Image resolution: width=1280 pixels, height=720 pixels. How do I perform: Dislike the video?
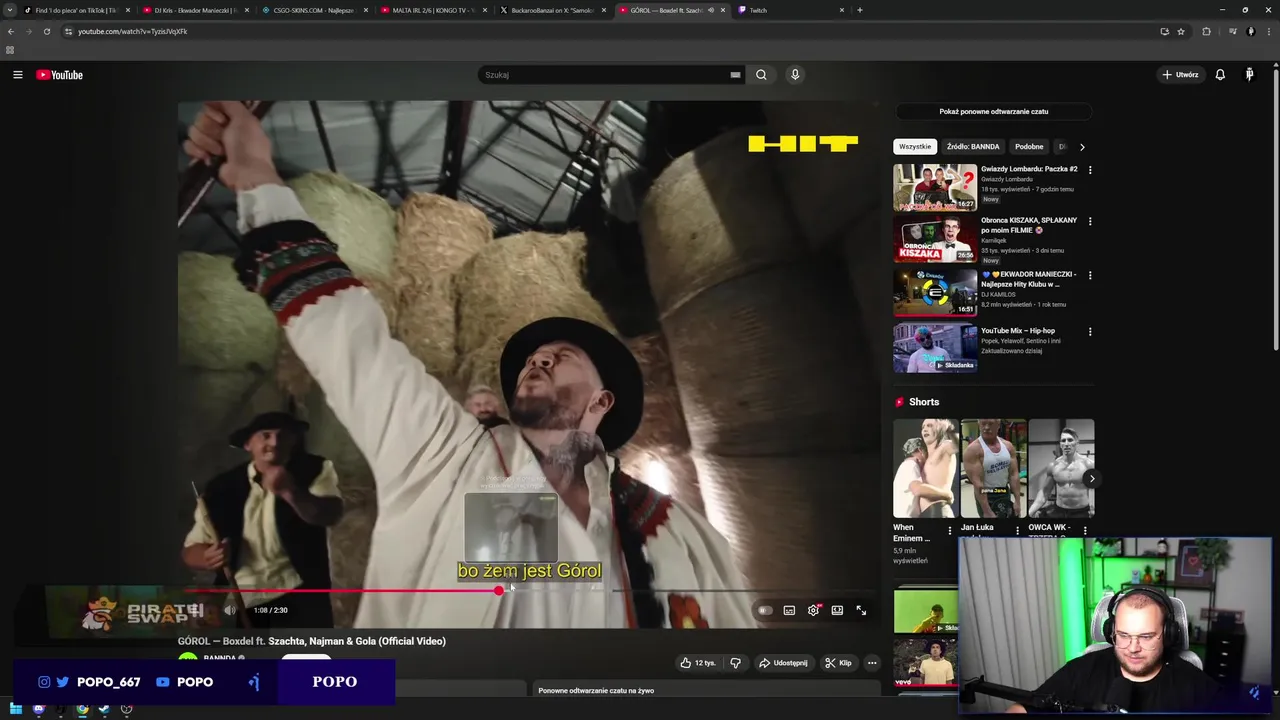pos(735,663)
